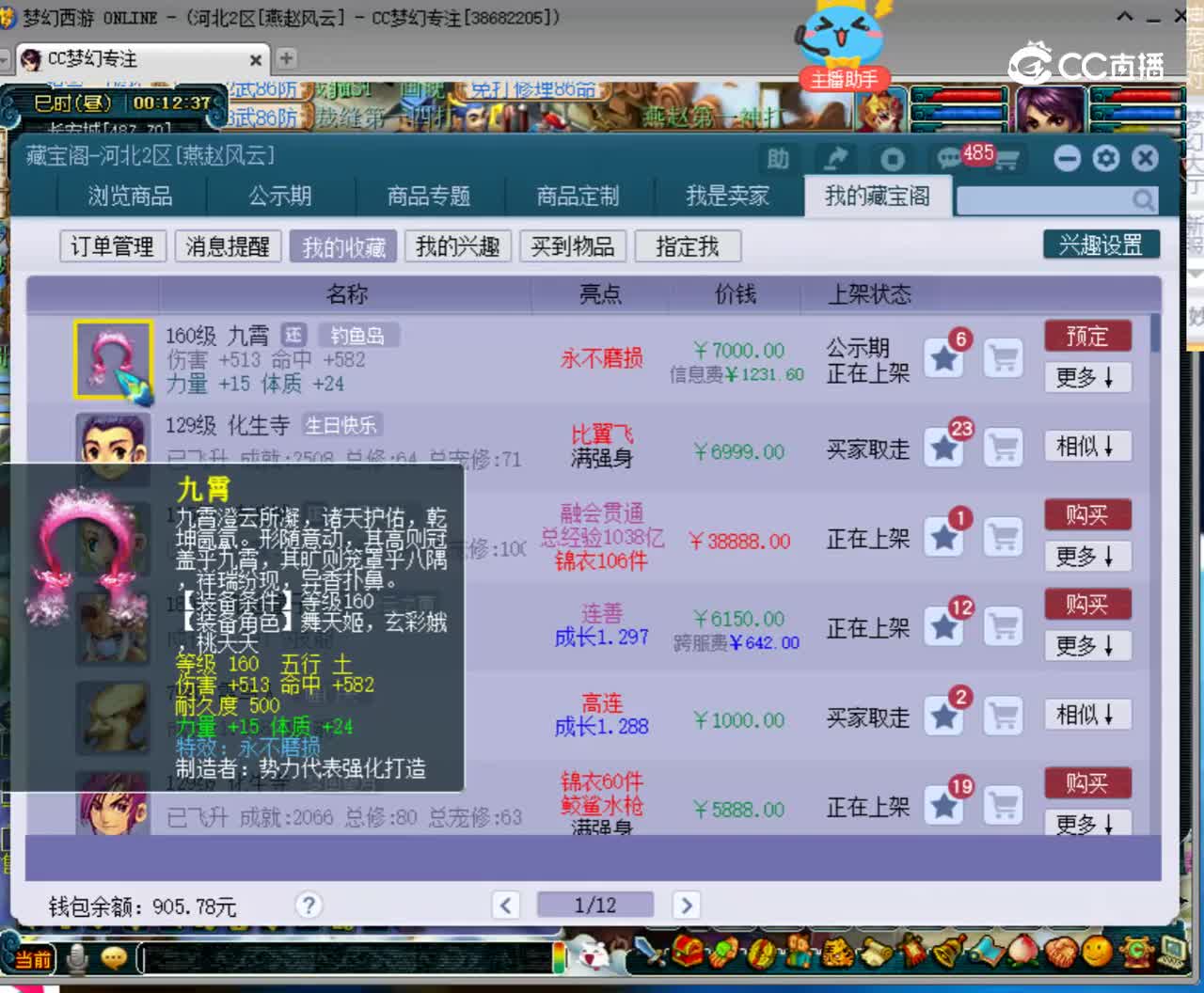Open 消息提醒 section
Viewport: 1204px width, 993px height.
[228, 246]
